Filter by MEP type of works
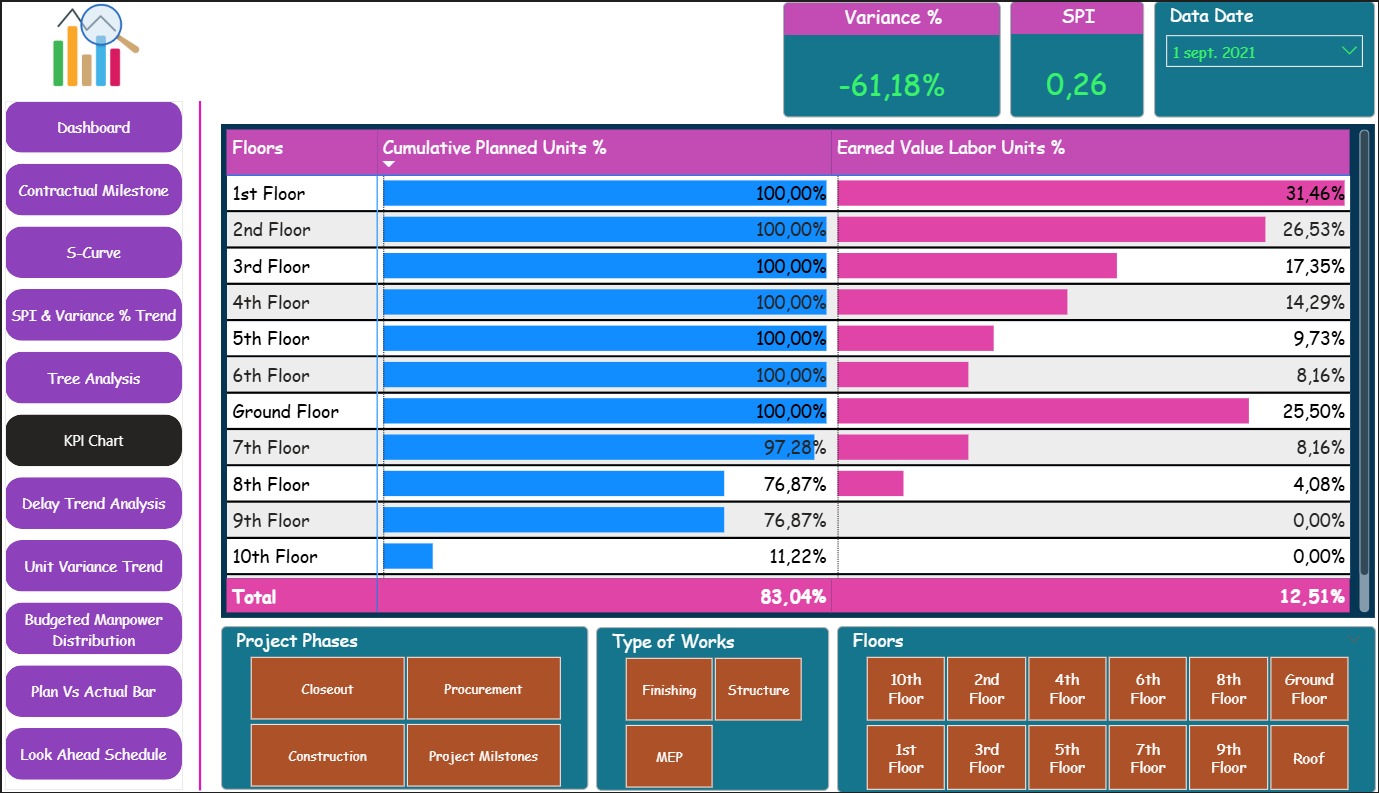The image size is (1379, 793). (669, 757)
